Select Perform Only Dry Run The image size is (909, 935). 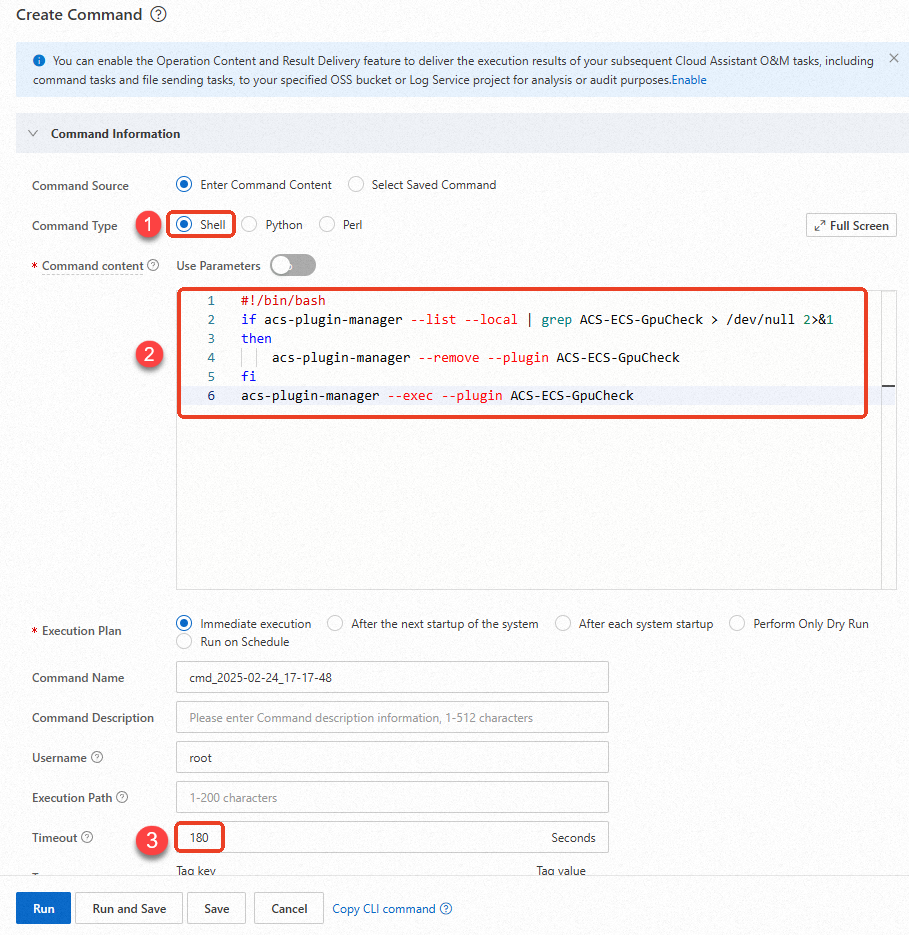tap(737, 624)
